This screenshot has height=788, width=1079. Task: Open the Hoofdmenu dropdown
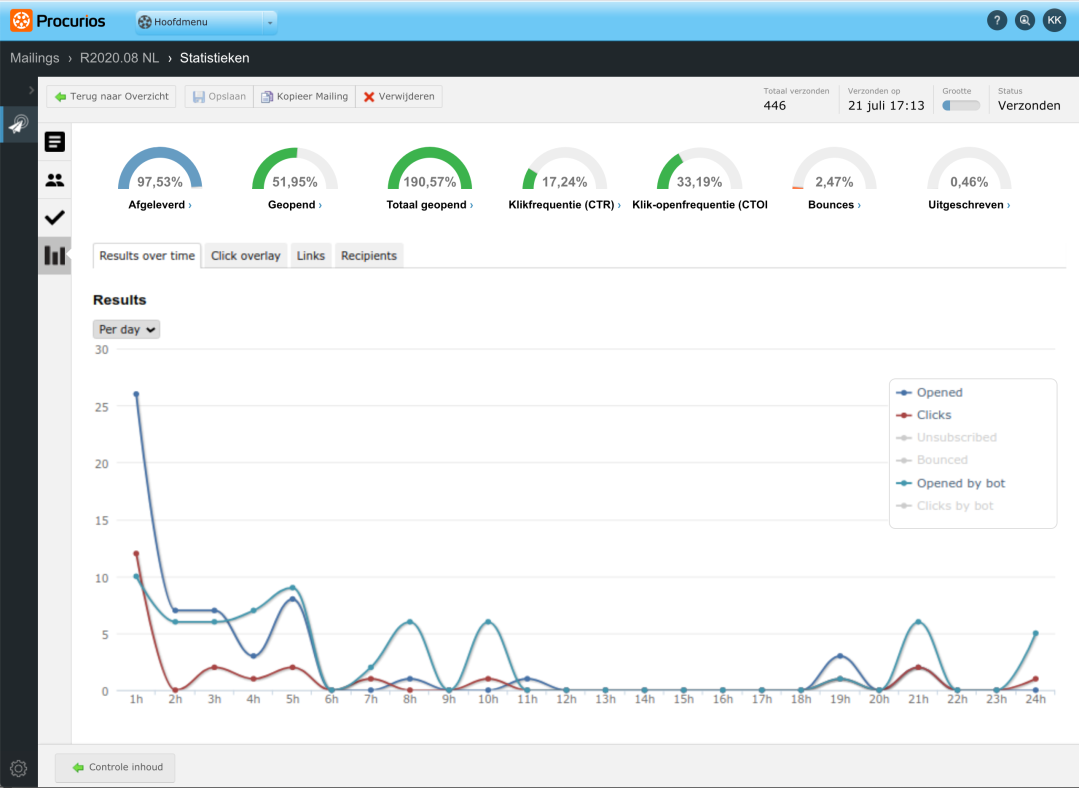pos(206,22)
